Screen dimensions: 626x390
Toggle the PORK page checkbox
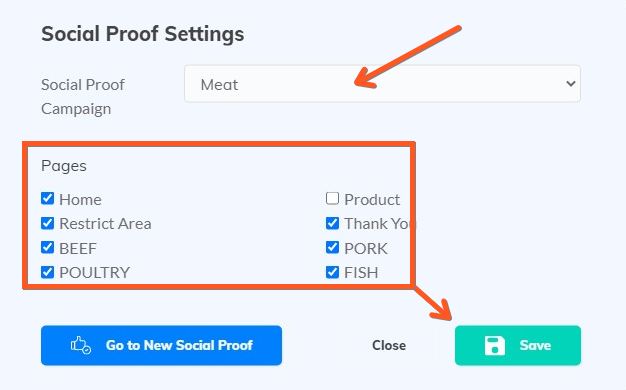coord(332,247)
